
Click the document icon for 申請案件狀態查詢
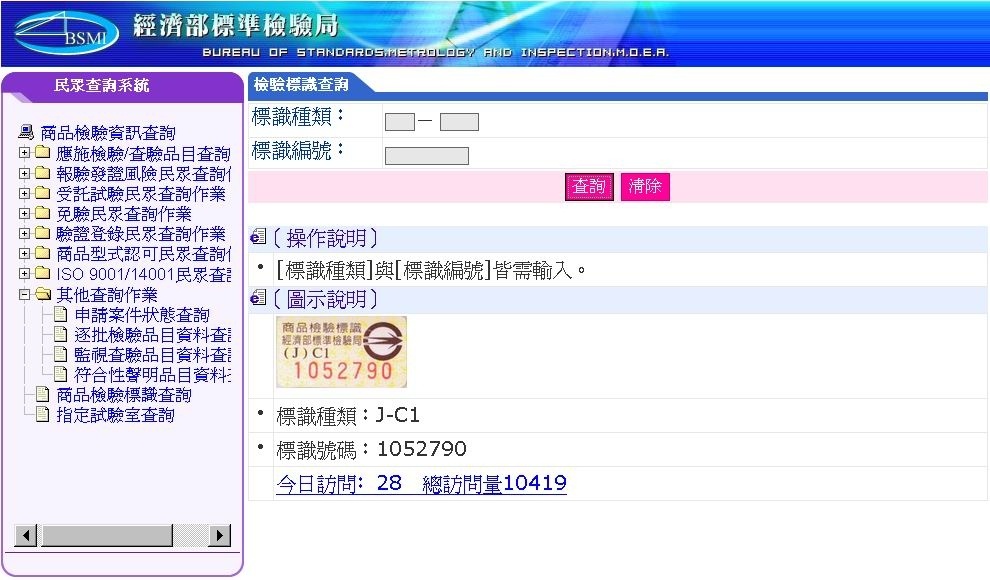coord(60,315)
